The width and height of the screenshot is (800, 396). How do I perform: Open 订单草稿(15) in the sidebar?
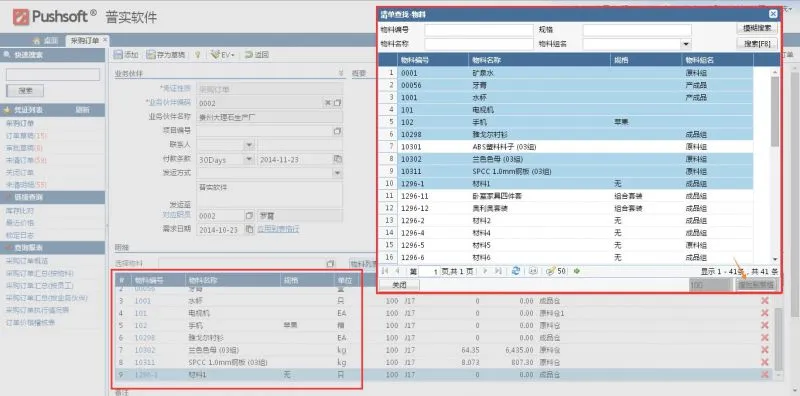[26, 135]
